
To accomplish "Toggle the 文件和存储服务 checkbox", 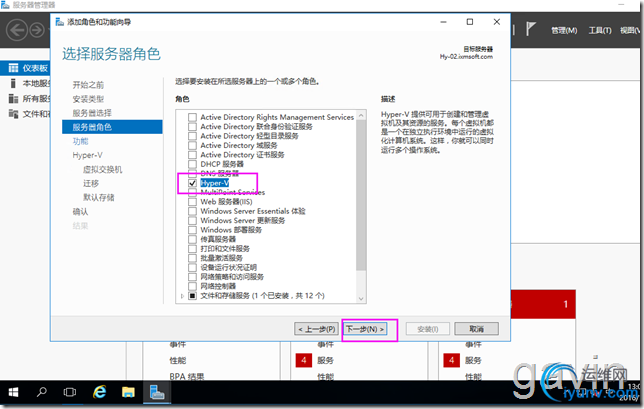I will click(192, 296).
